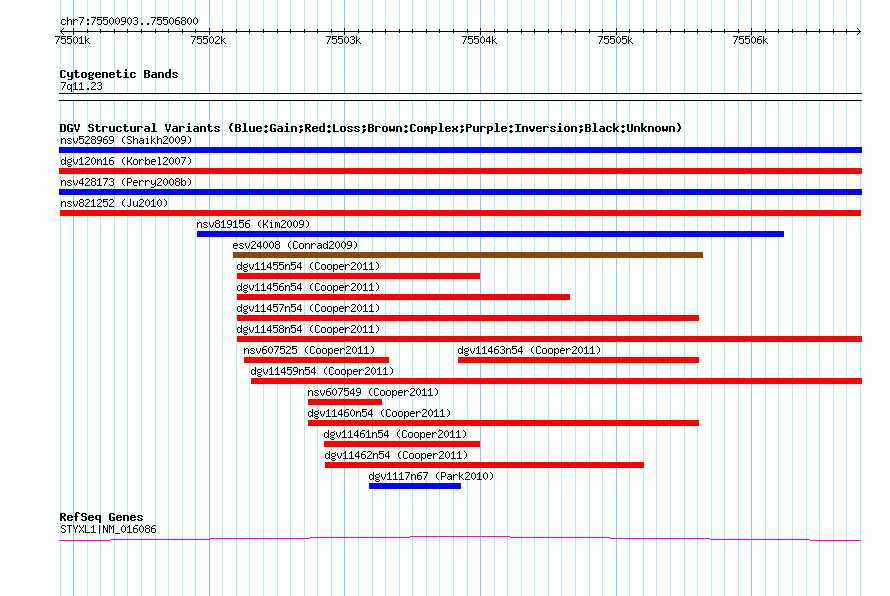Open nsv428173 (Perry2008b) variant label
Image resolution: width=890 pixels, height=596 pixels.
point(126,182)
